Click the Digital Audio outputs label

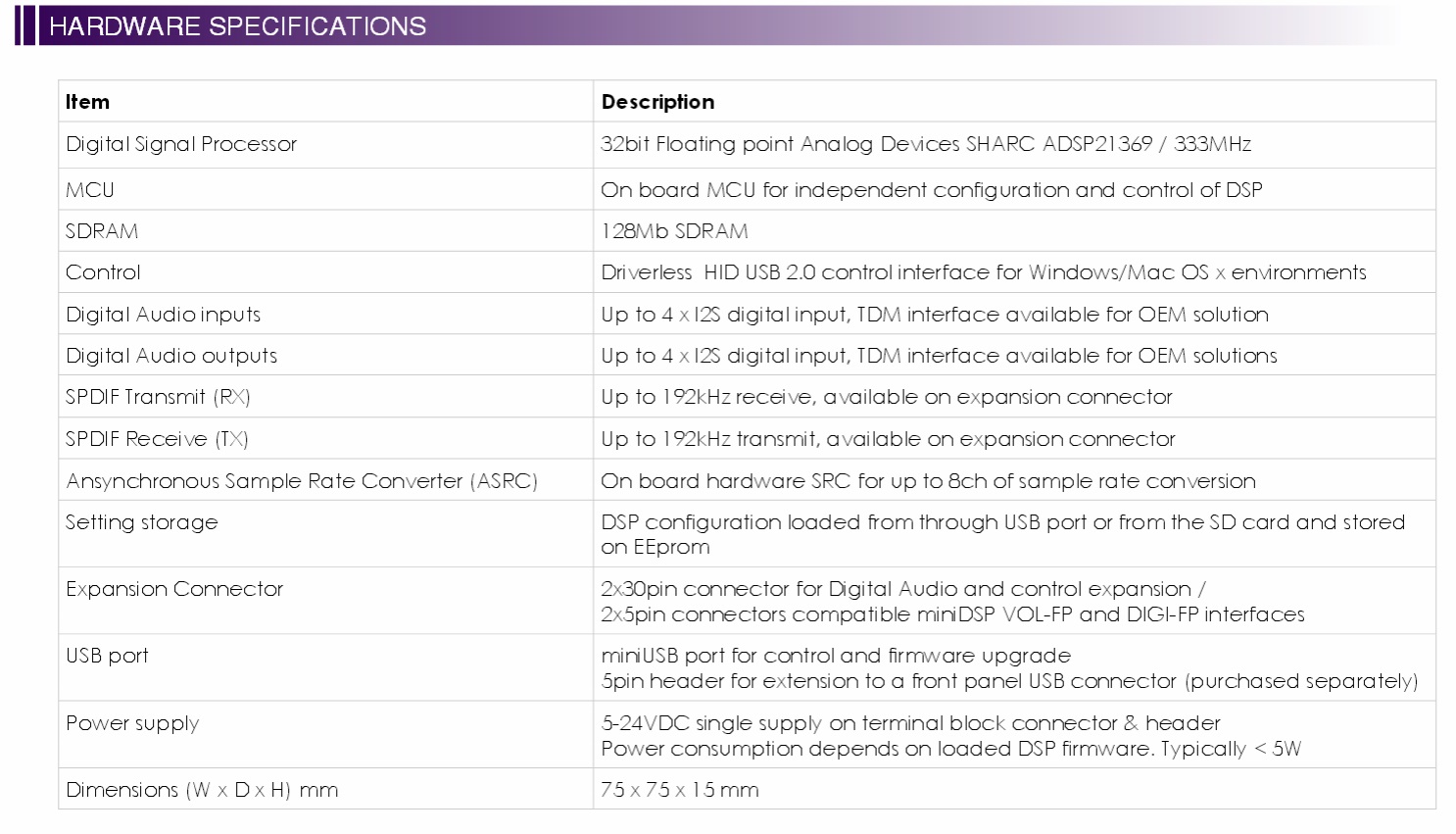tap(171, 356)
